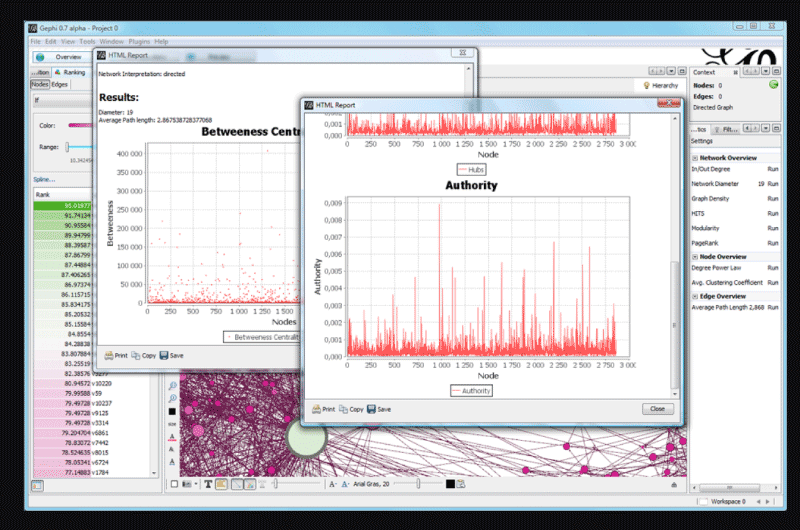This screenshot has height=530, width=800.
Task: Click the faded T icon in bottom toolbar
Action: (262, 484)
